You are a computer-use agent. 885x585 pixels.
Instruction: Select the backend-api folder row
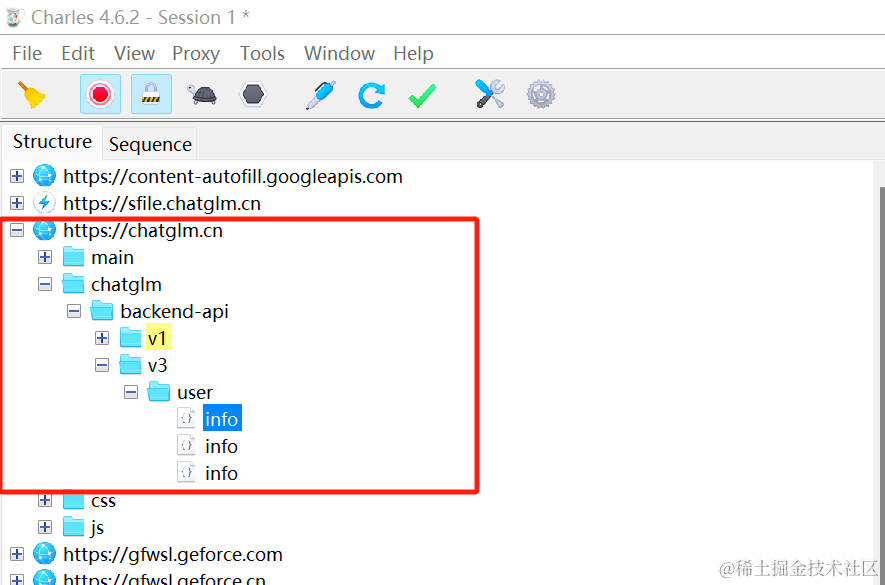coord(174,312)
